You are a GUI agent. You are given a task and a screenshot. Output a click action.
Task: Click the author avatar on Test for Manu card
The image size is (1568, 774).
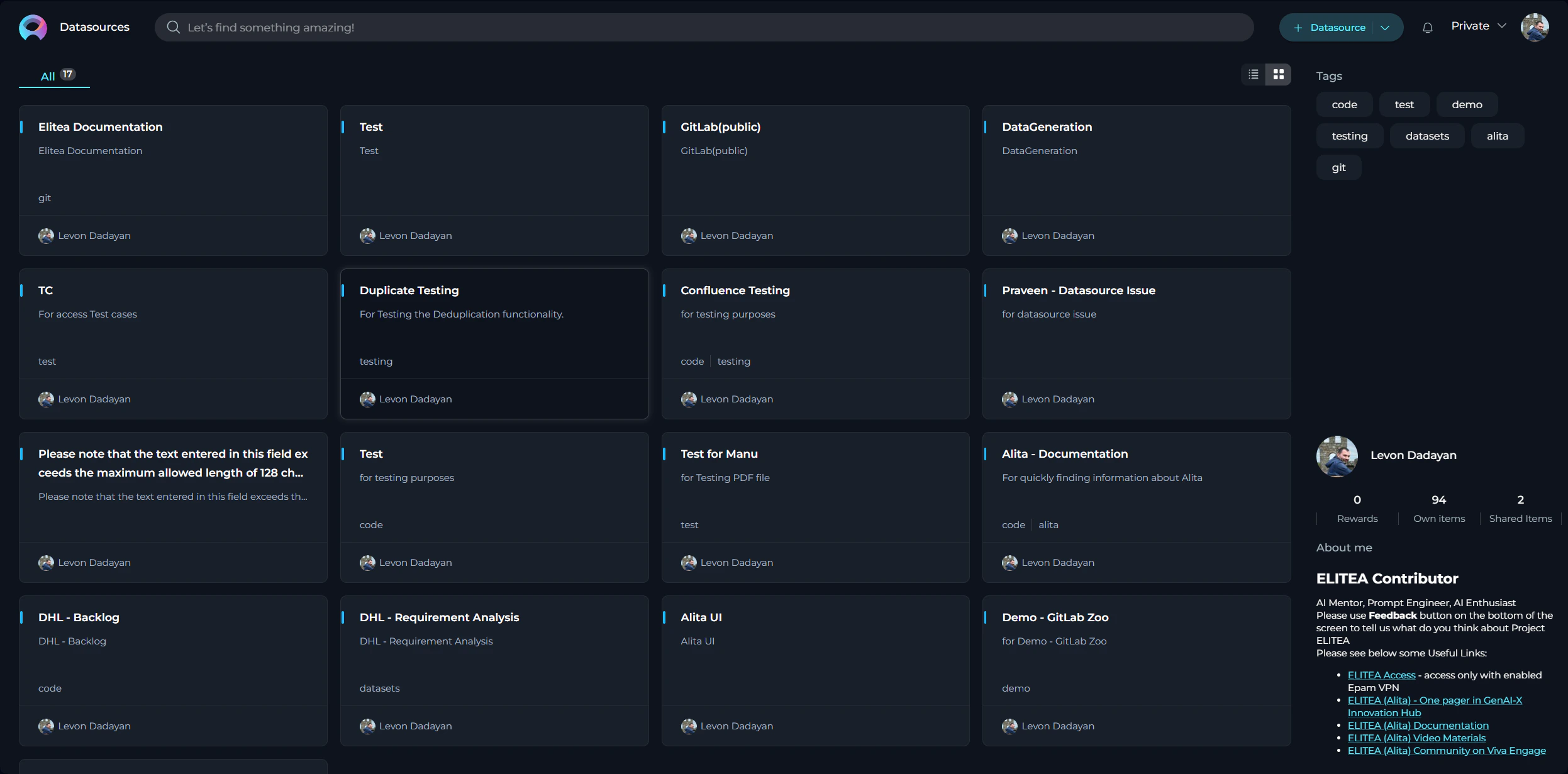pyautogui.click(x=689, y=562)
